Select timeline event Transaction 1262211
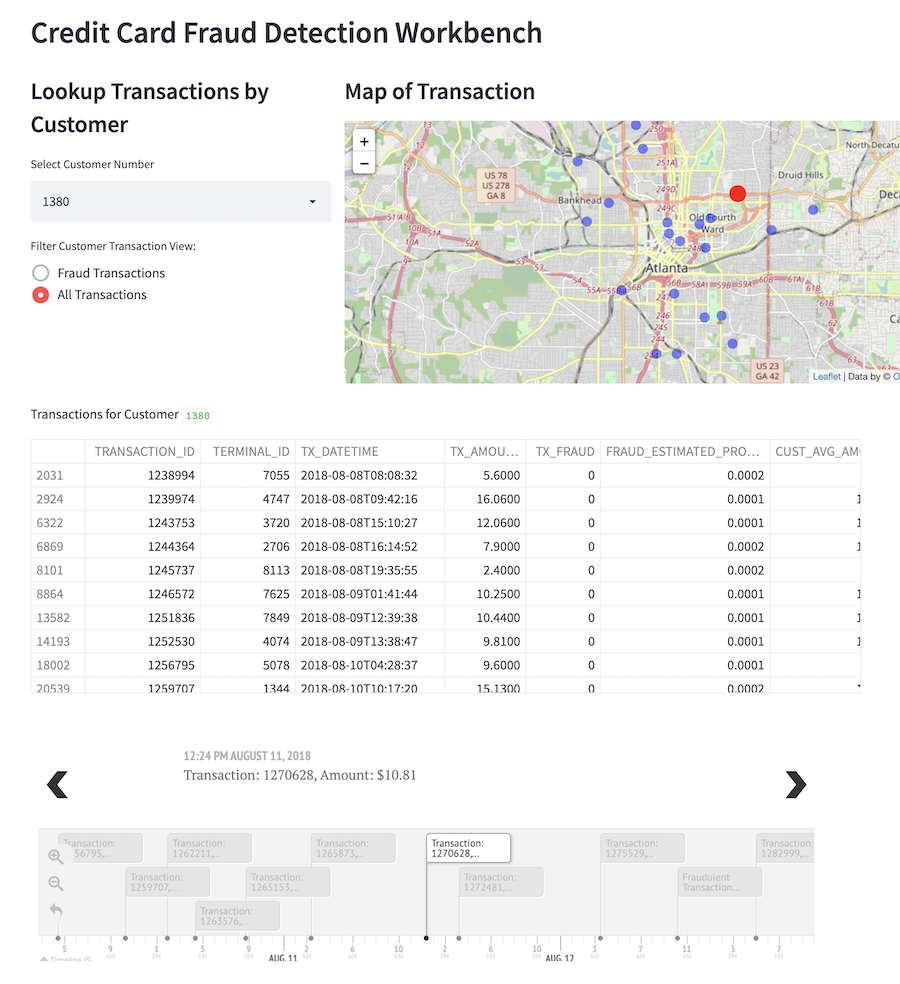The height and width of the screenshot is (984, 900). (x=210, y=848)
